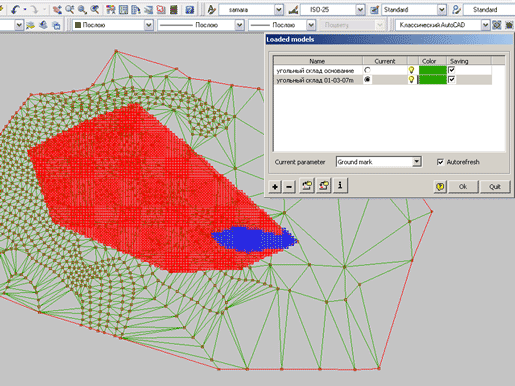Image resolution: width=515 pixels, height=386 pixels.
Task: Click the info 'i' button
Action: click(340, 185)
